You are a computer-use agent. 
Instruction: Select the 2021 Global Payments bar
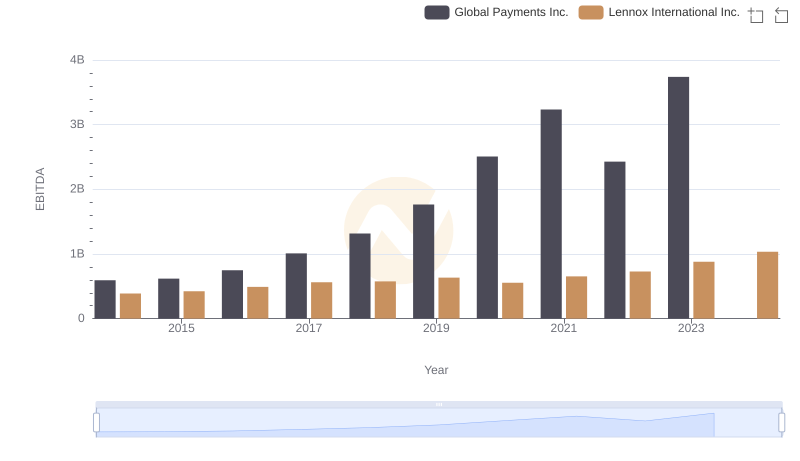pyautogui.click(x=551, y=214)
